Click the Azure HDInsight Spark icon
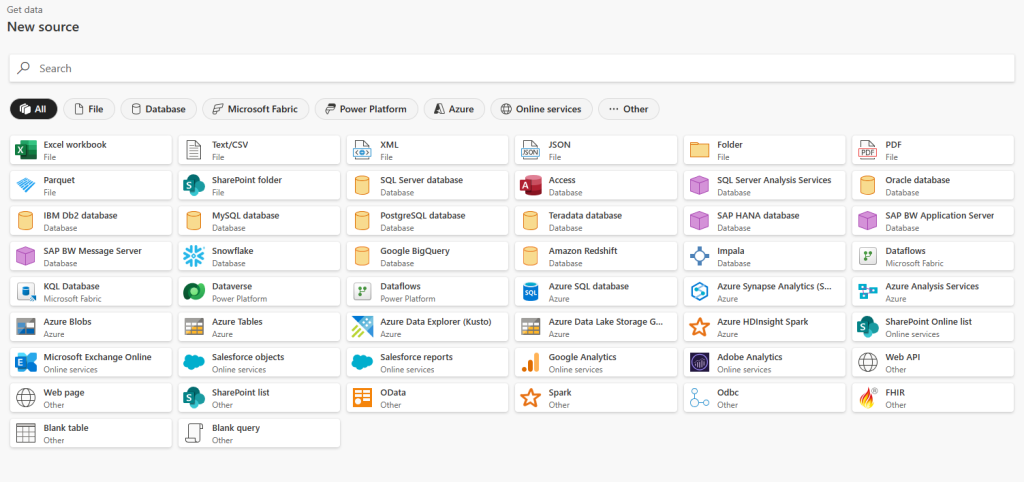 699,327
